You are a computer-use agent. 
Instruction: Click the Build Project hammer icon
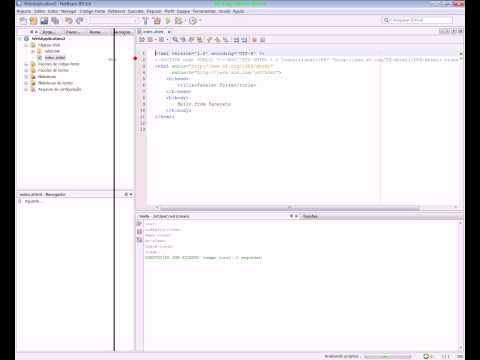pos(145,21)
